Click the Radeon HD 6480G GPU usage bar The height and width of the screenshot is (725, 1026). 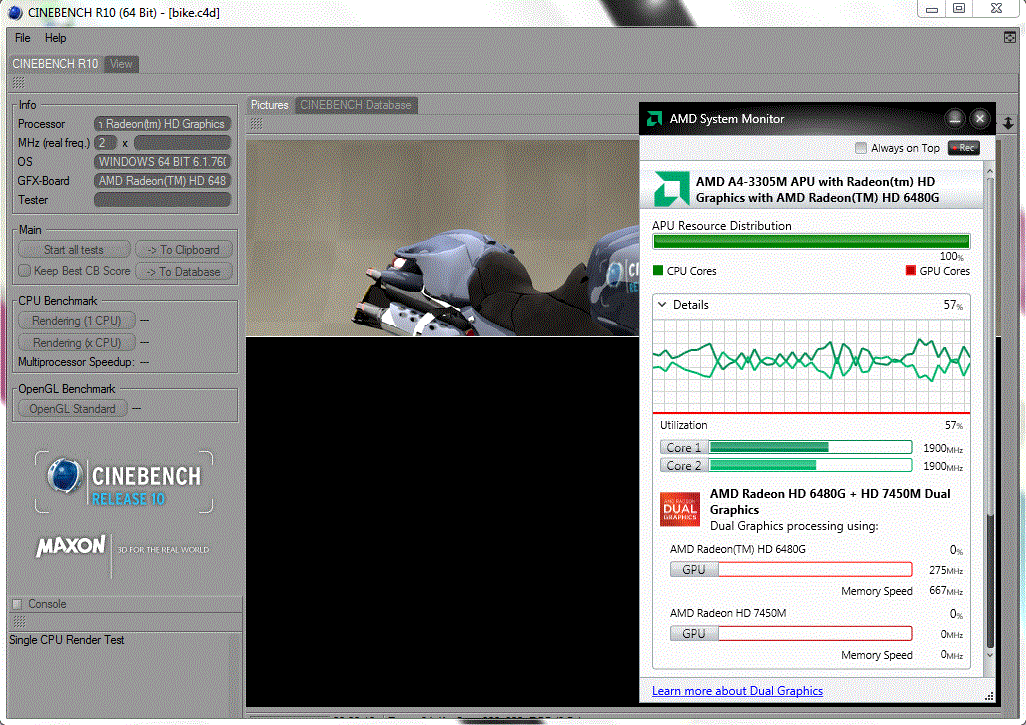[815, 569]
